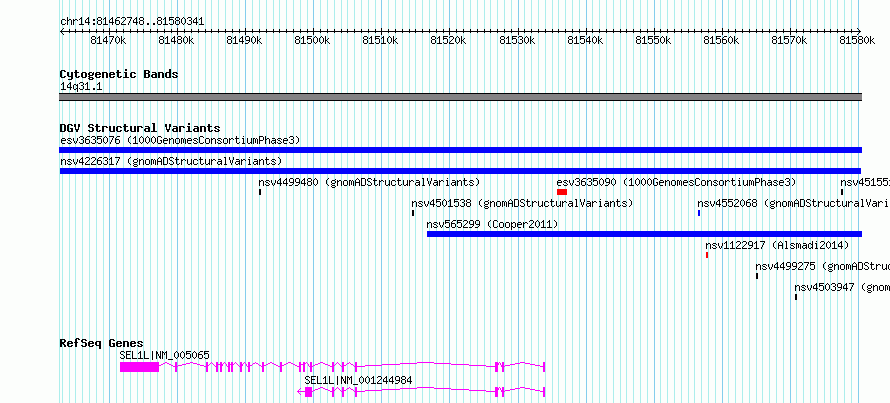Viewport: 890px width, 403px height.
Task: Click the magenta exon block of NM_001244984
Action: pos(308,392)
